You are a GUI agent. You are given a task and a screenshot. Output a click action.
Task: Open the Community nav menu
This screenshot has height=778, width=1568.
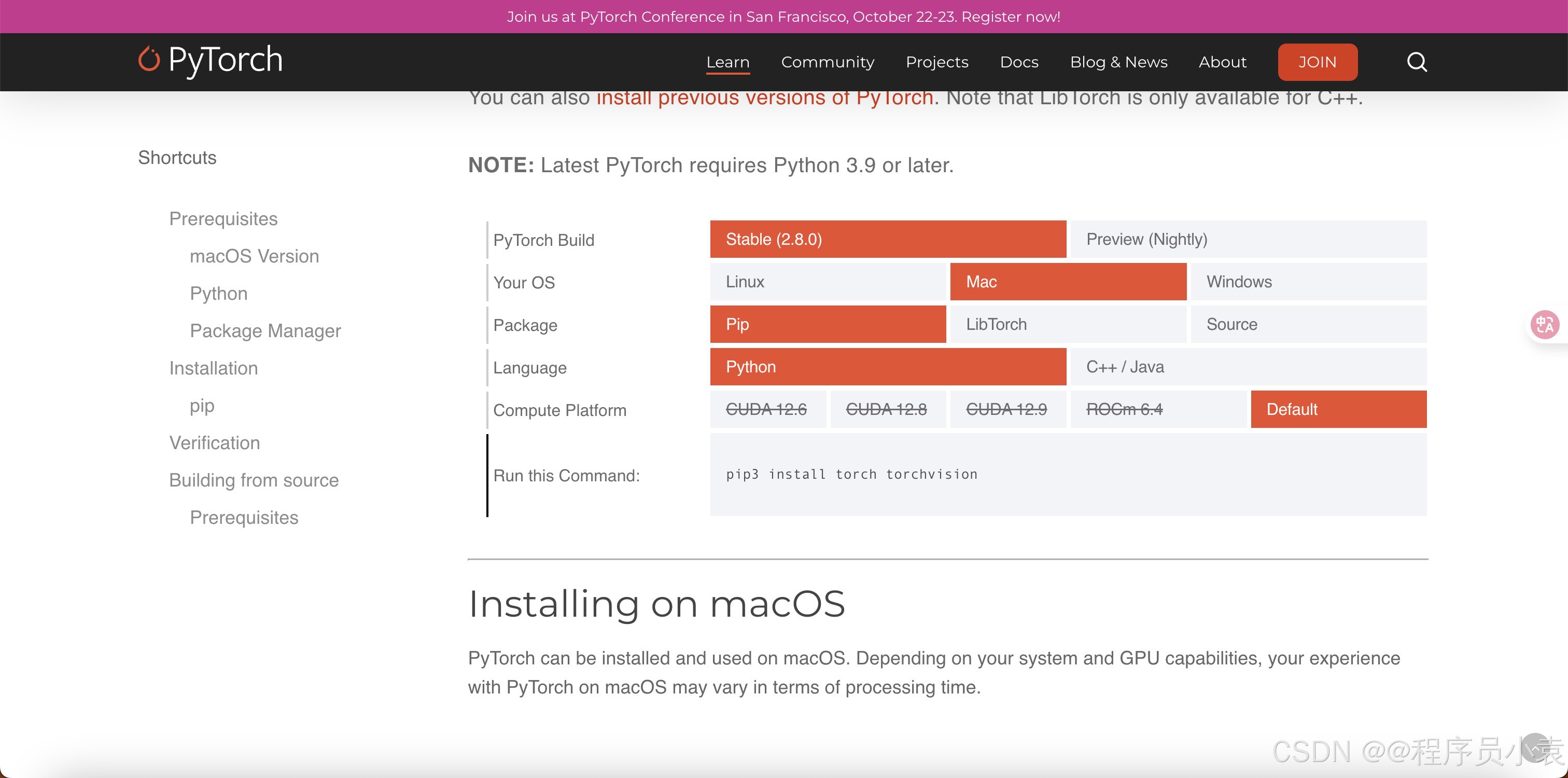click(828, 62)
